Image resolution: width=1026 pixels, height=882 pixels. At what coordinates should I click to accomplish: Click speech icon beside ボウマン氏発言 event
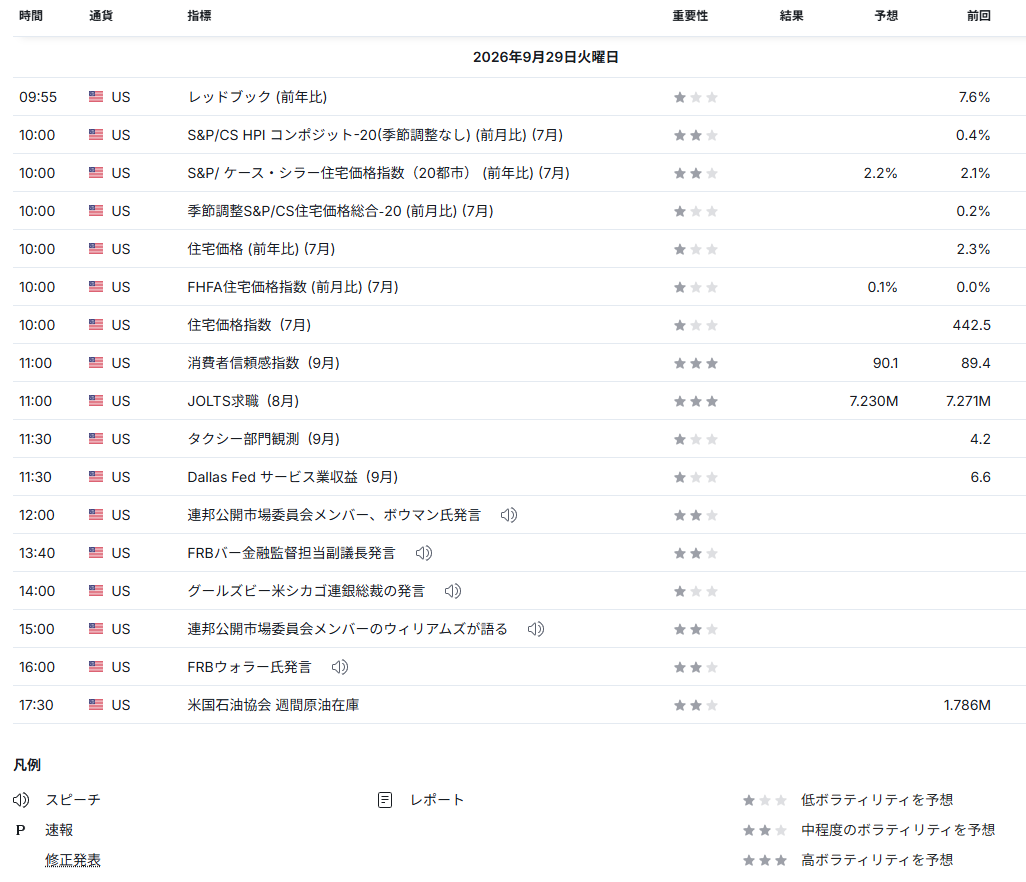coord(509,515)
